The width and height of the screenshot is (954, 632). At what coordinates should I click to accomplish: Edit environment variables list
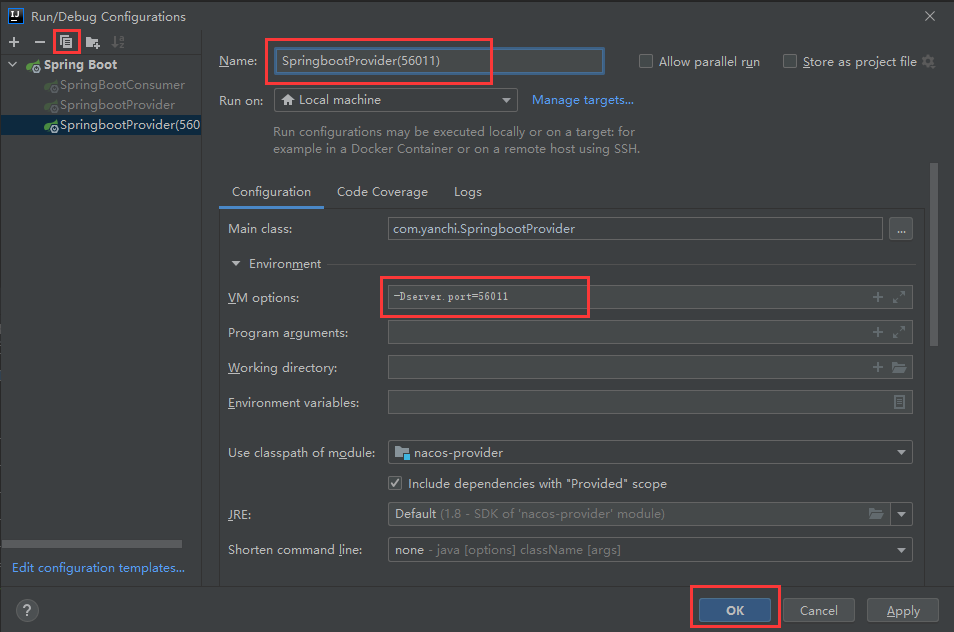pyautogui.click(x=899, y=402)
